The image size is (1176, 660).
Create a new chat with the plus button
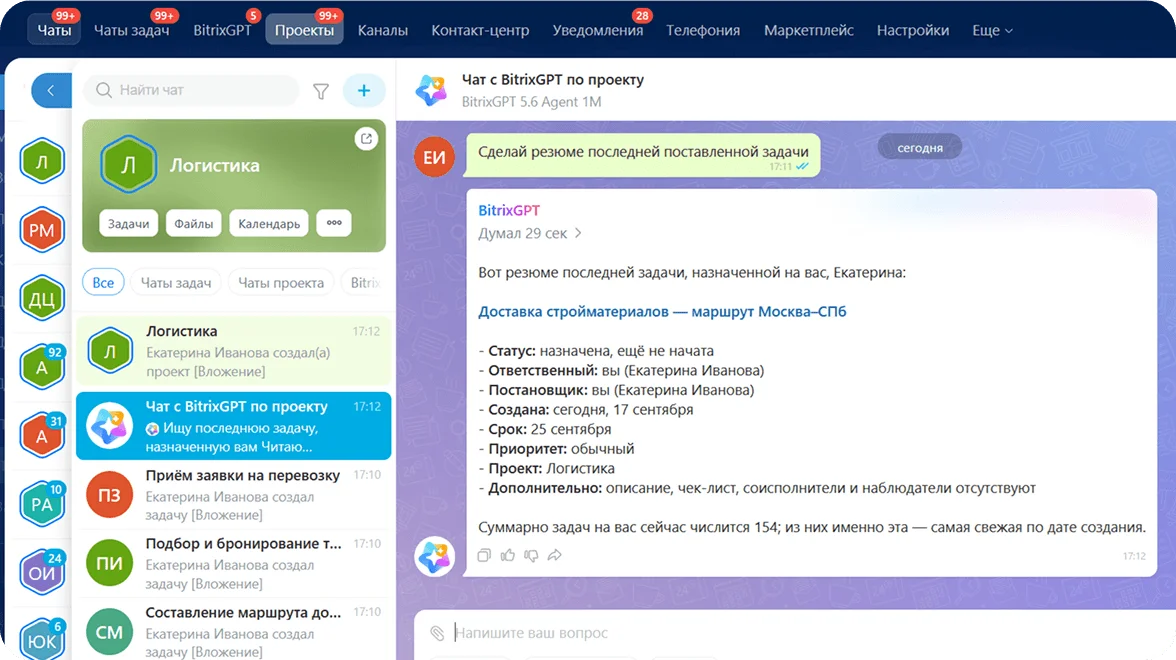click(364, 91)
